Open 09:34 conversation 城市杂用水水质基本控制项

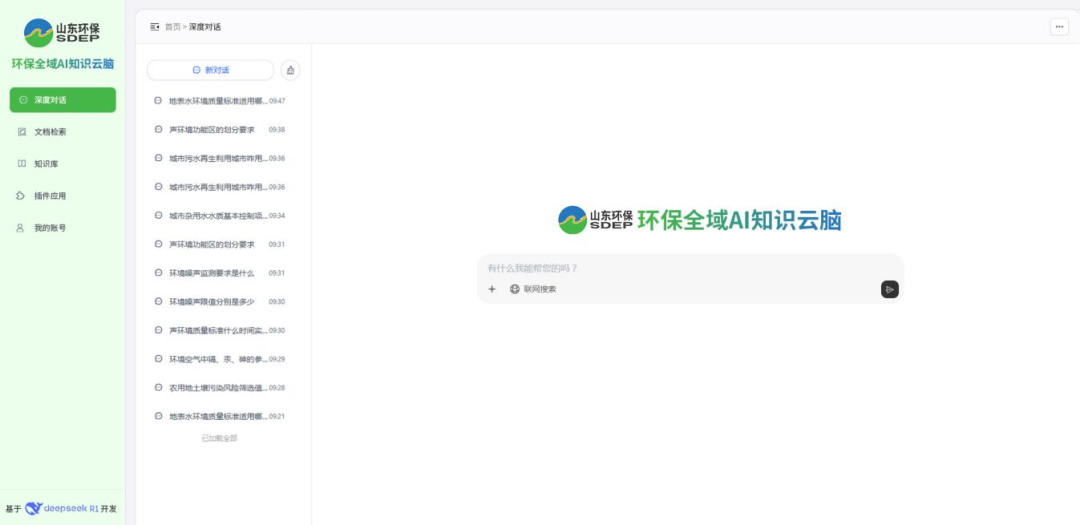(x=219, y=216)
